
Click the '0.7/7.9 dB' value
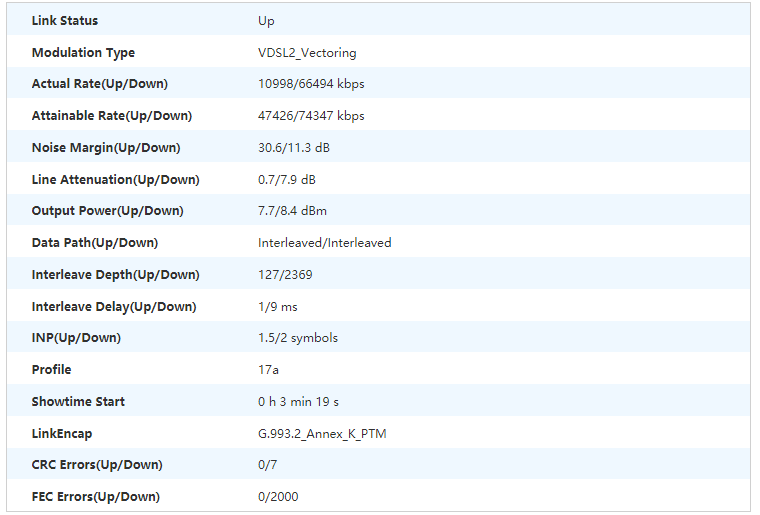click(x=287, y=180)
